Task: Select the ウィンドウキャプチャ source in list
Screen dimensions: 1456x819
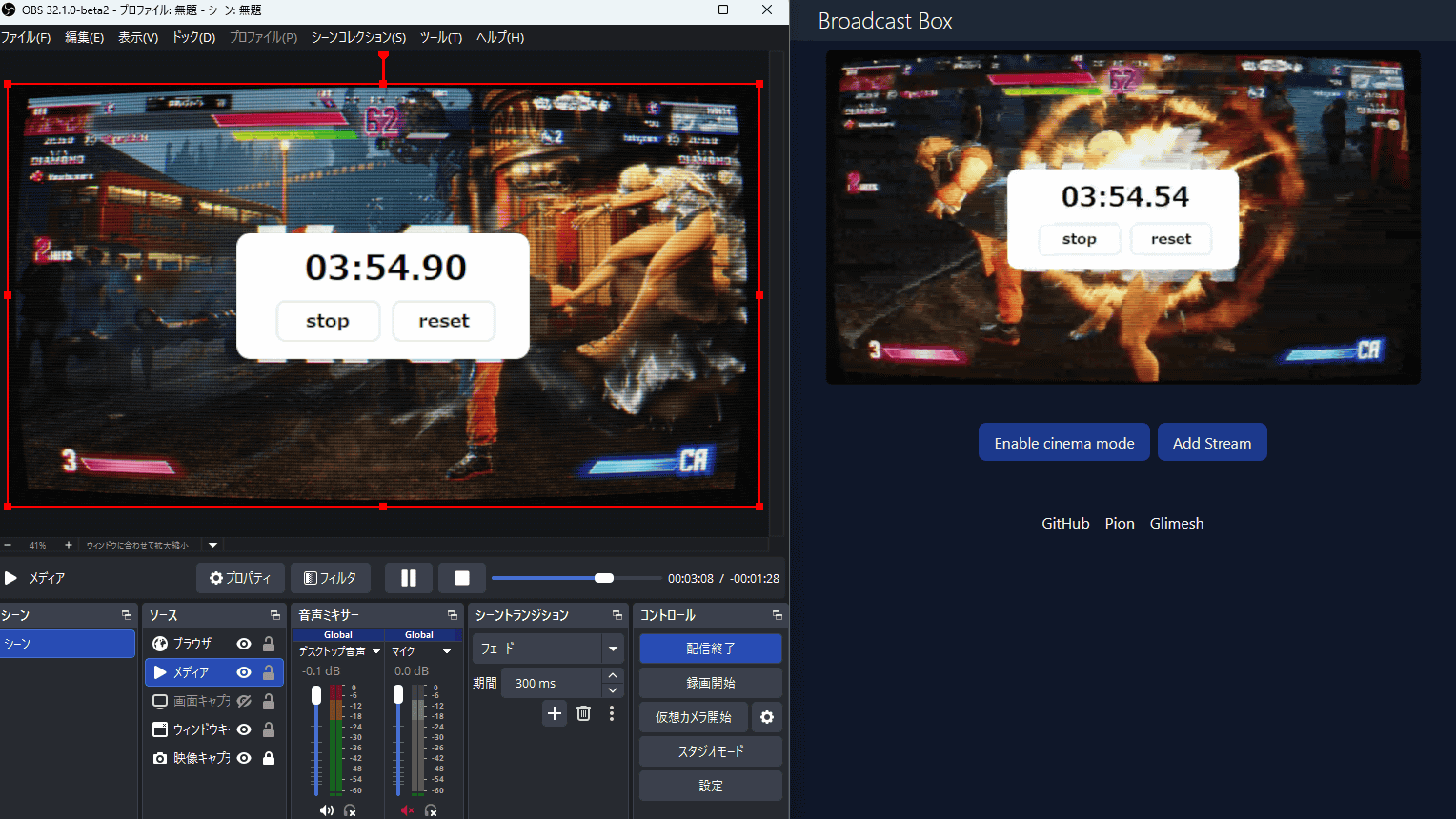Action: point(200,729)
